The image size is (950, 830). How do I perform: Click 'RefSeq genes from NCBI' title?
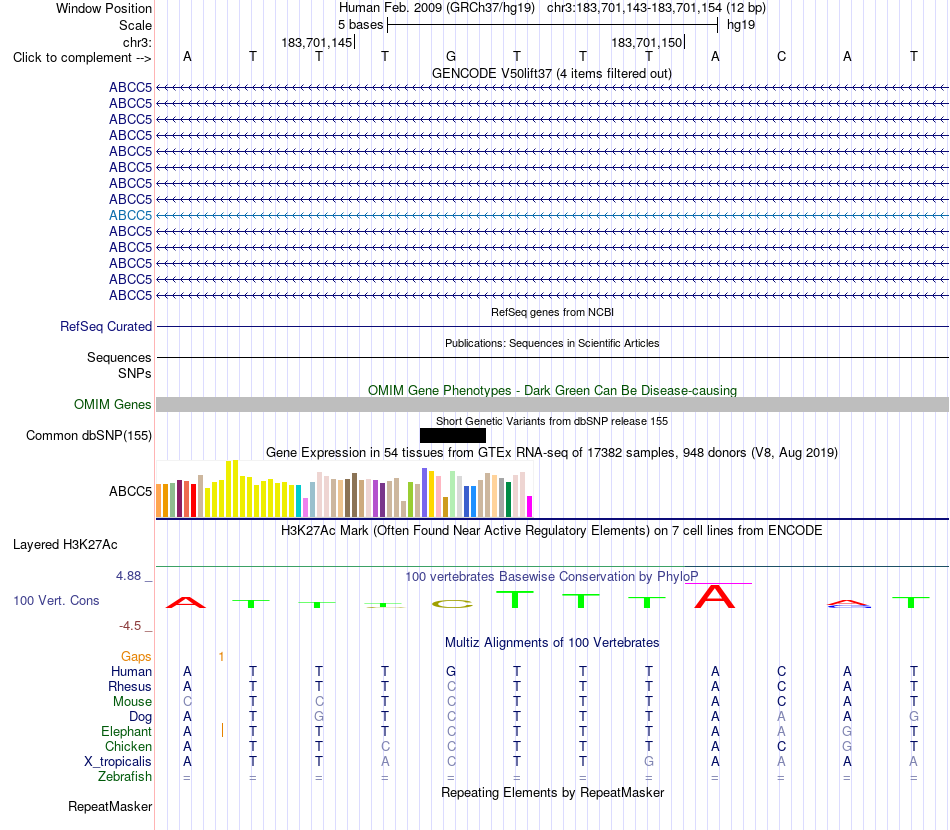coord(552,312)
